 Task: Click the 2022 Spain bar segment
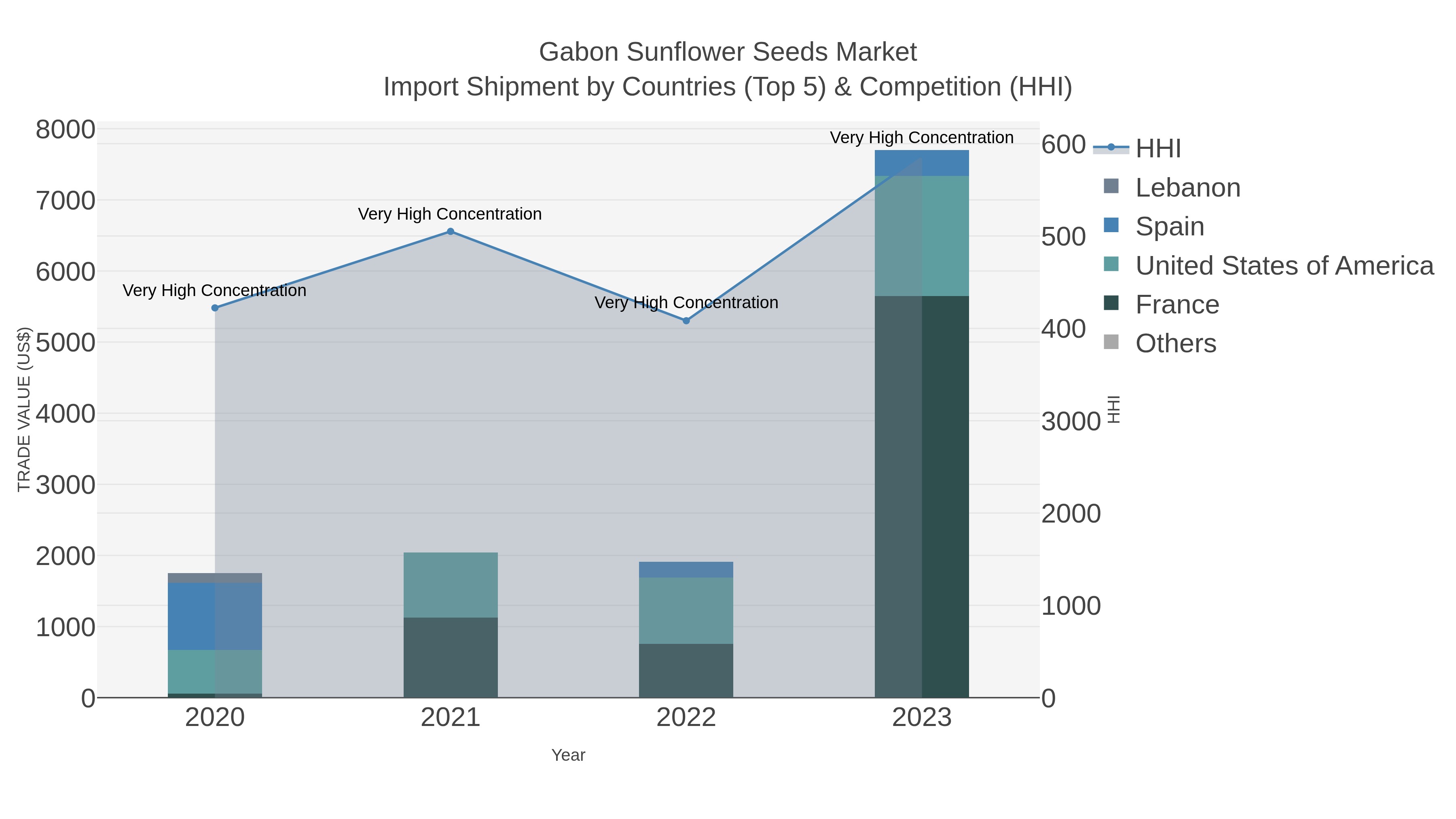[686, 570]
